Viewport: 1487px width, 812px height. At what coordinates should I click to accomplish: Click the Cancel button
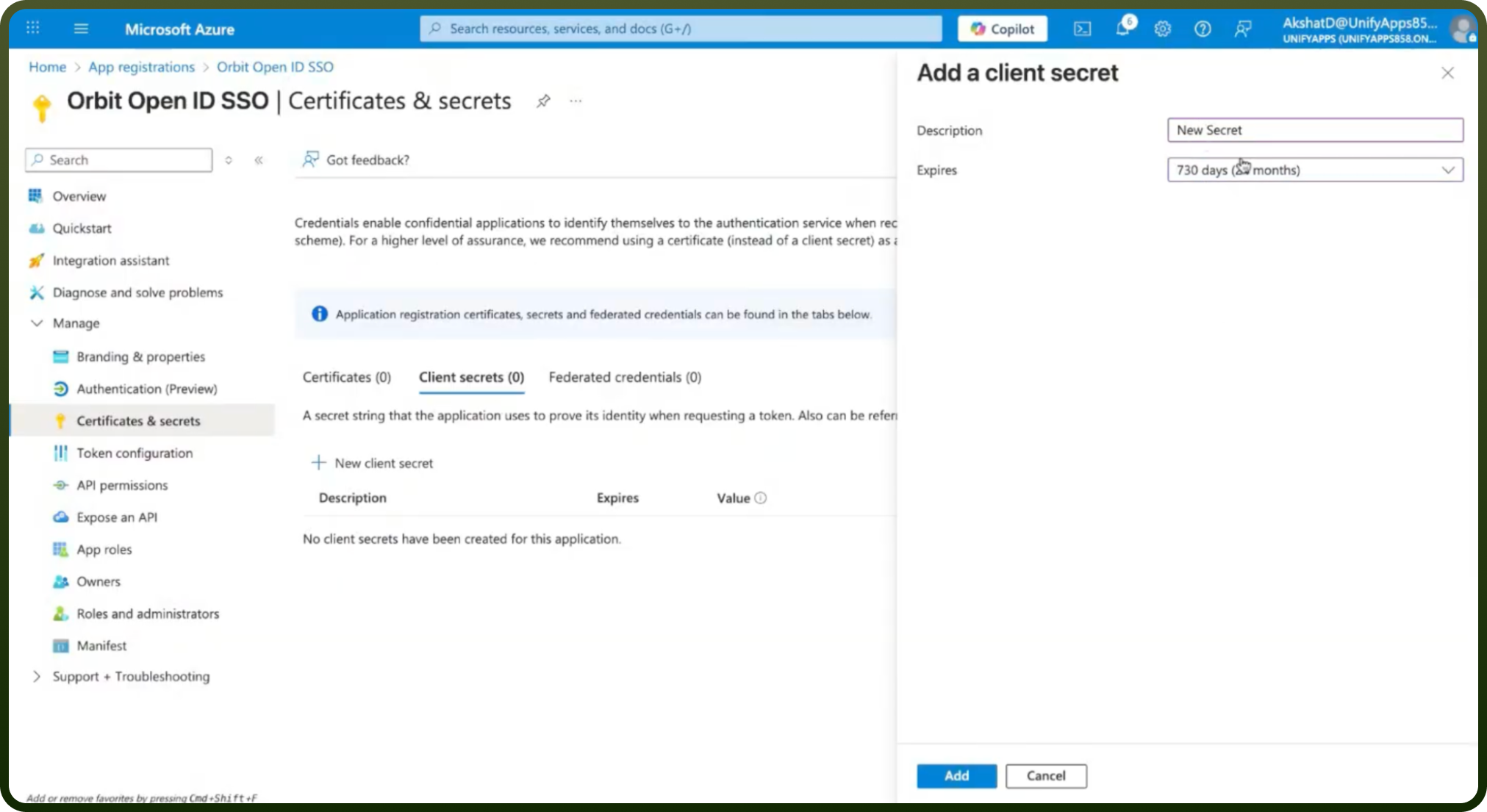coord(1046,776)
